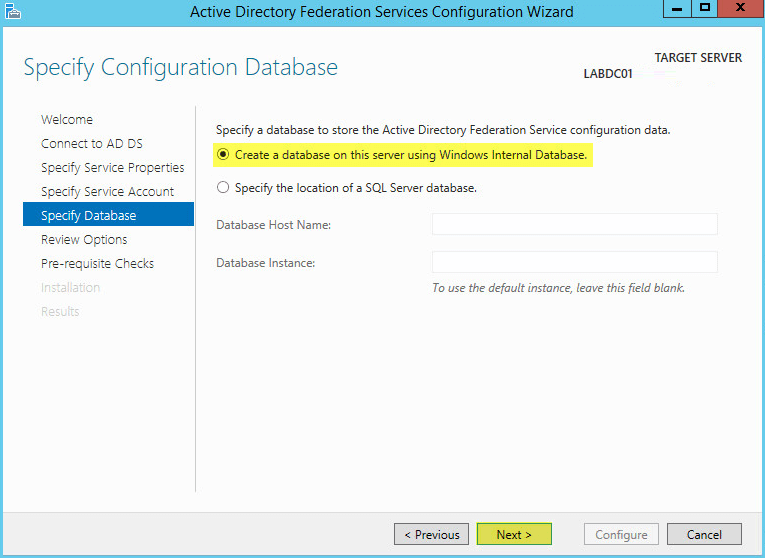
Task: Minimize the wizard window
Action: (x=677, y=8)
